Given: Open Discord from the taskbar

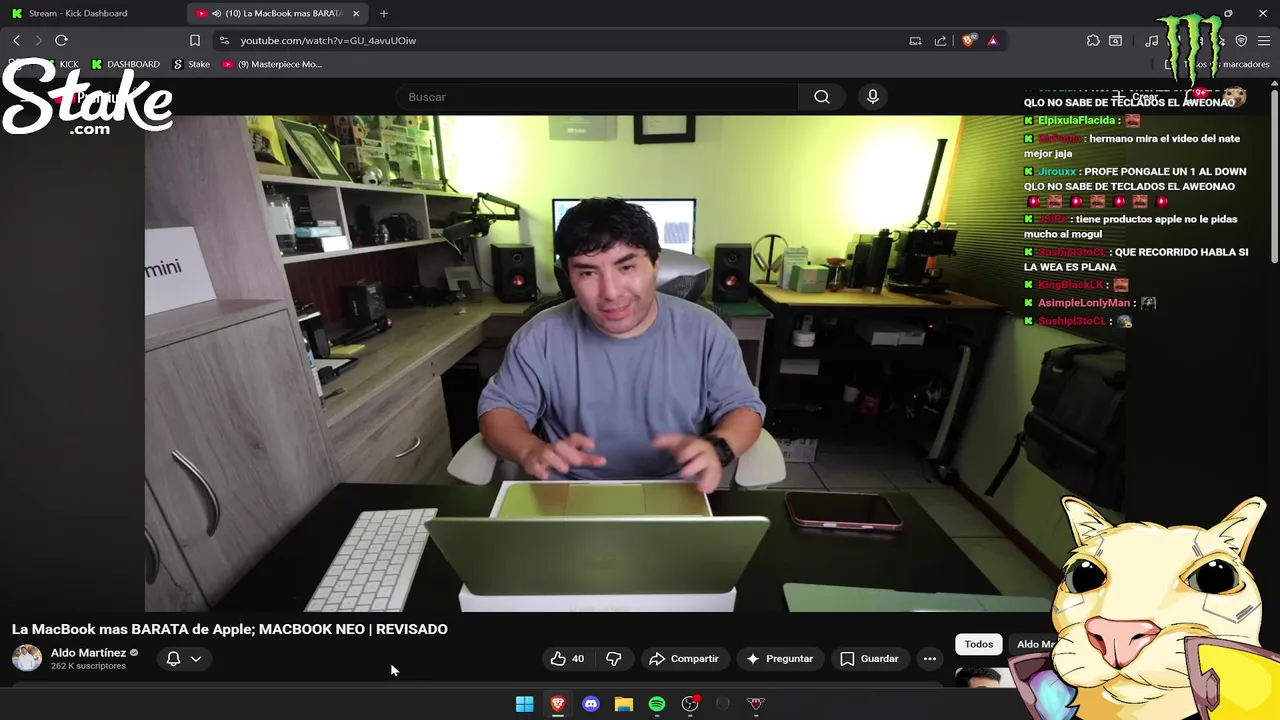Looking at the screenshot, I should click(591, 704).
